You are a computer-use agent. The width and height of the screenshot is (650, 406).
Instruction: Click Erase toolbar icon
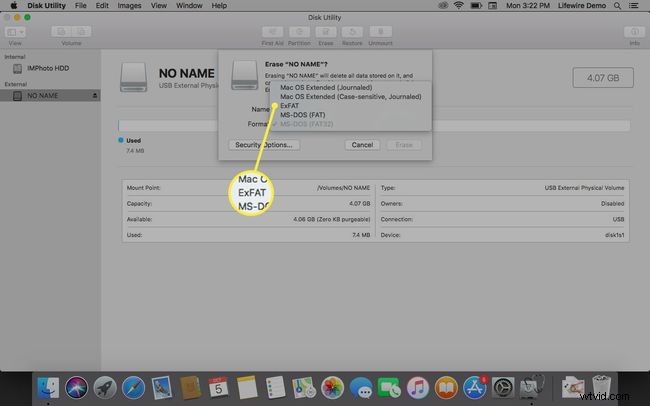pyautogui.click(x=326, y=32)
